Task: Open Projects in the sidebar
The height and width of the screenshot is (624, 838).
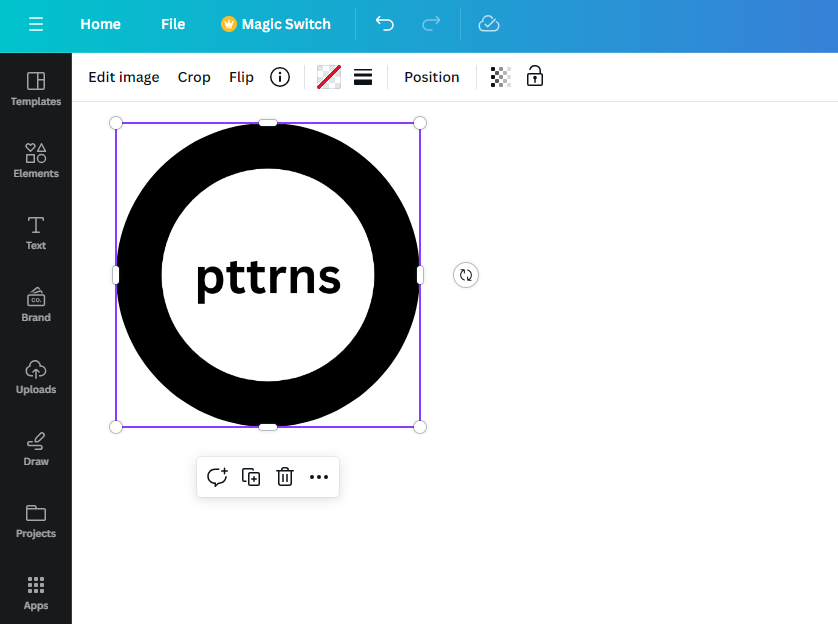Action: [36, 521]
